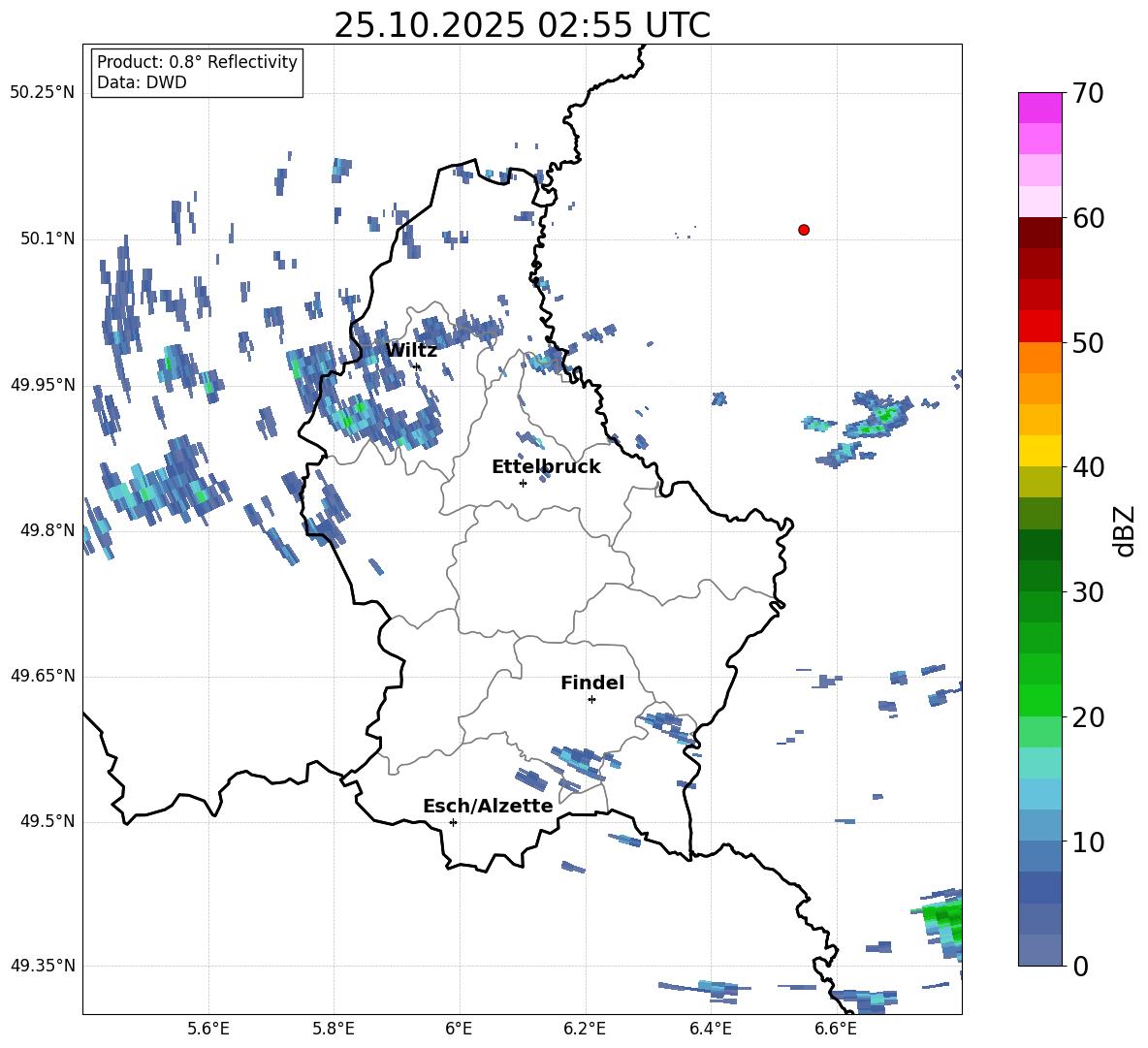Click the 49.8°N latitude label

48,530
